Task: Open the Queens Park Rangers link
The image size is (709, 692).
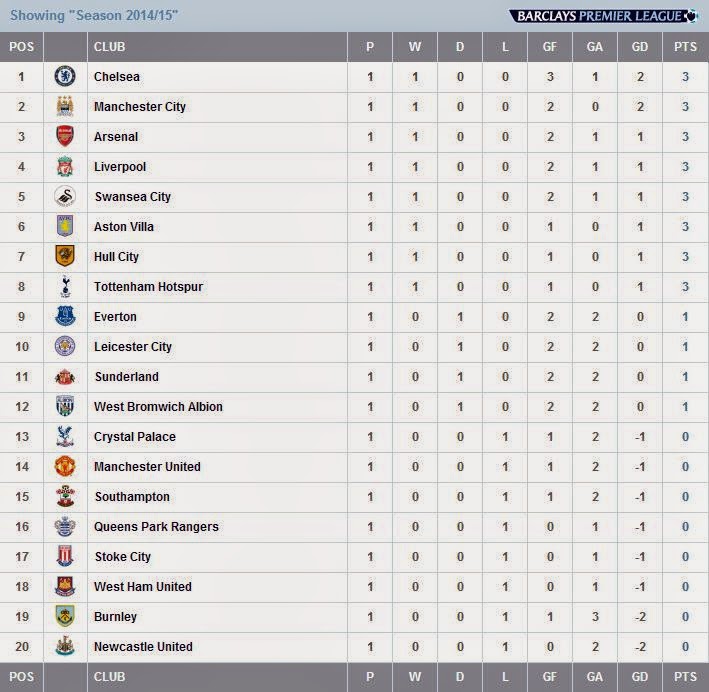Action: click(x=156, y=527)
